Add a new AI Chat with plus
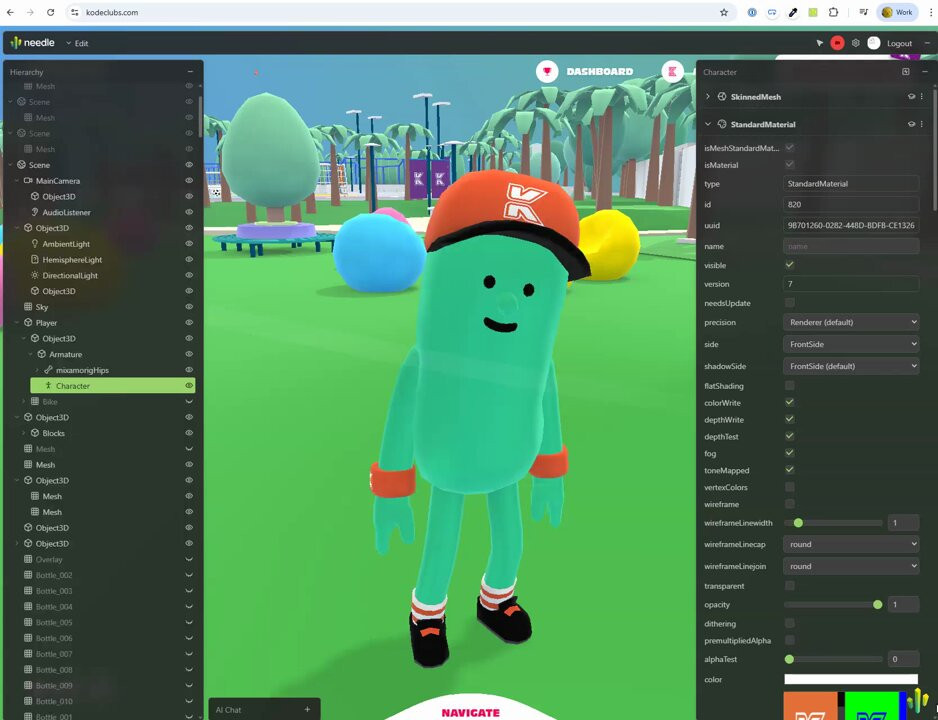This screenshot has height=720, width=938. click(x=307, y=710)
